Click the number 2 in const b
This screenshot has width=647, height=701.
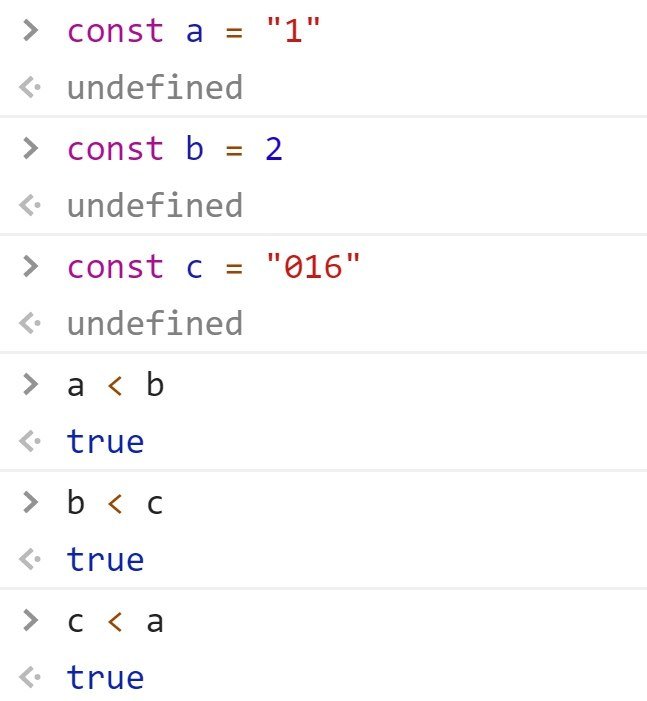click(273, 149)
